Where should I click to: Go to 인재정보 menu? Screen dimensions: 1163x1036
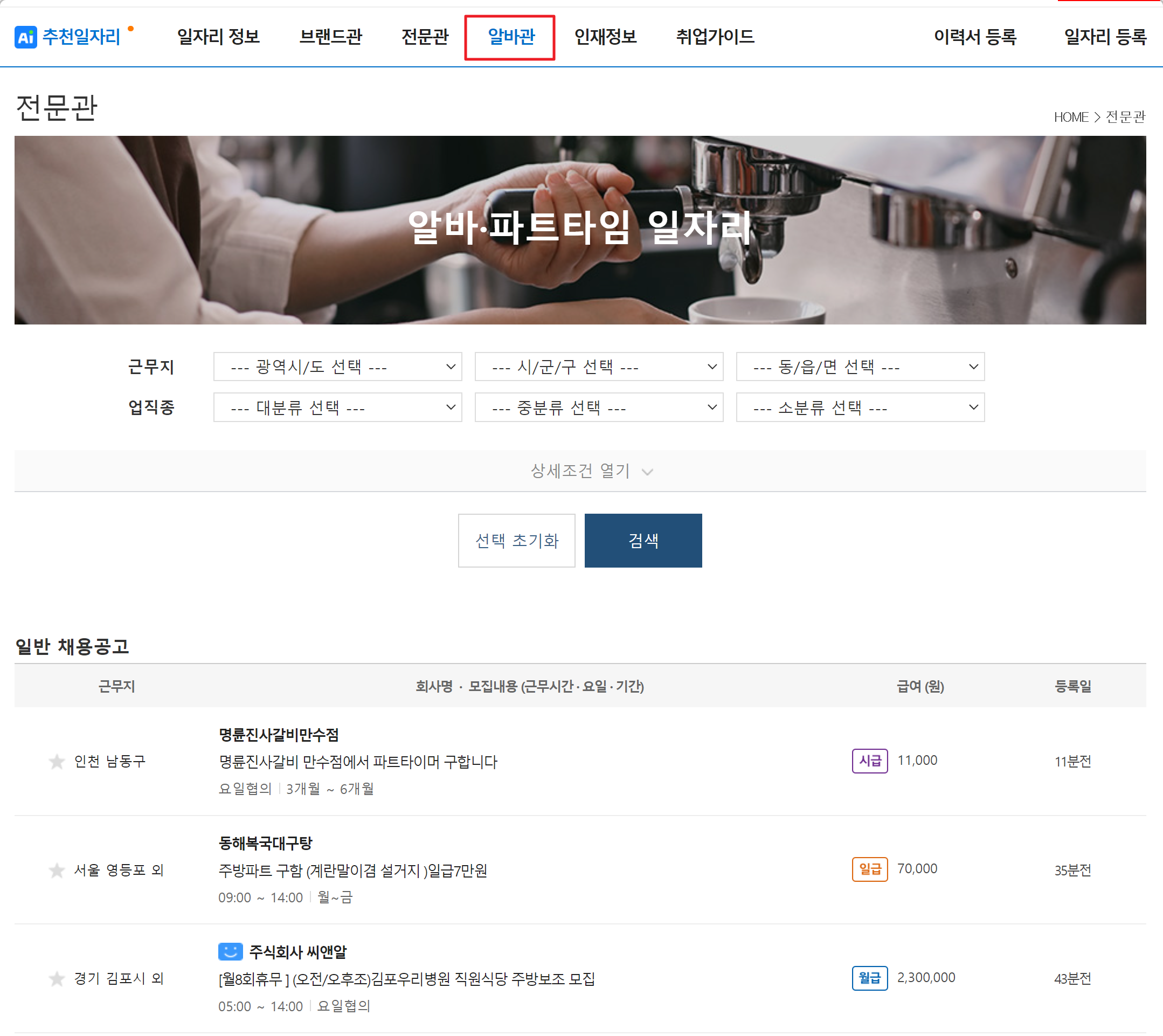pos(605,37)
